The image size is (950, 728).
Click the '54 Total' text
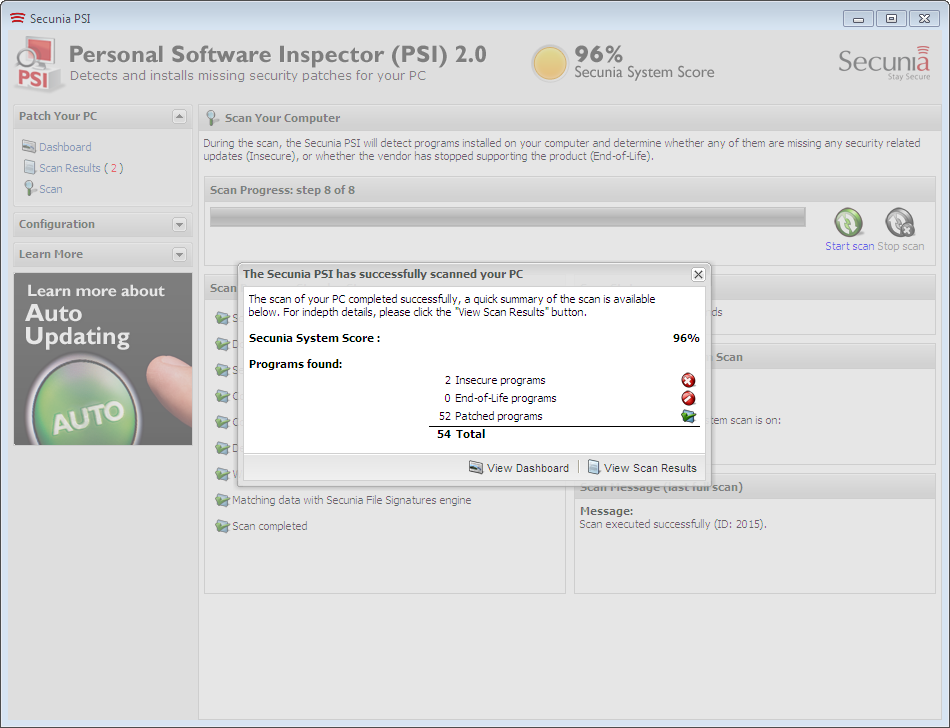pyautogui.click(x=461, y=434)
